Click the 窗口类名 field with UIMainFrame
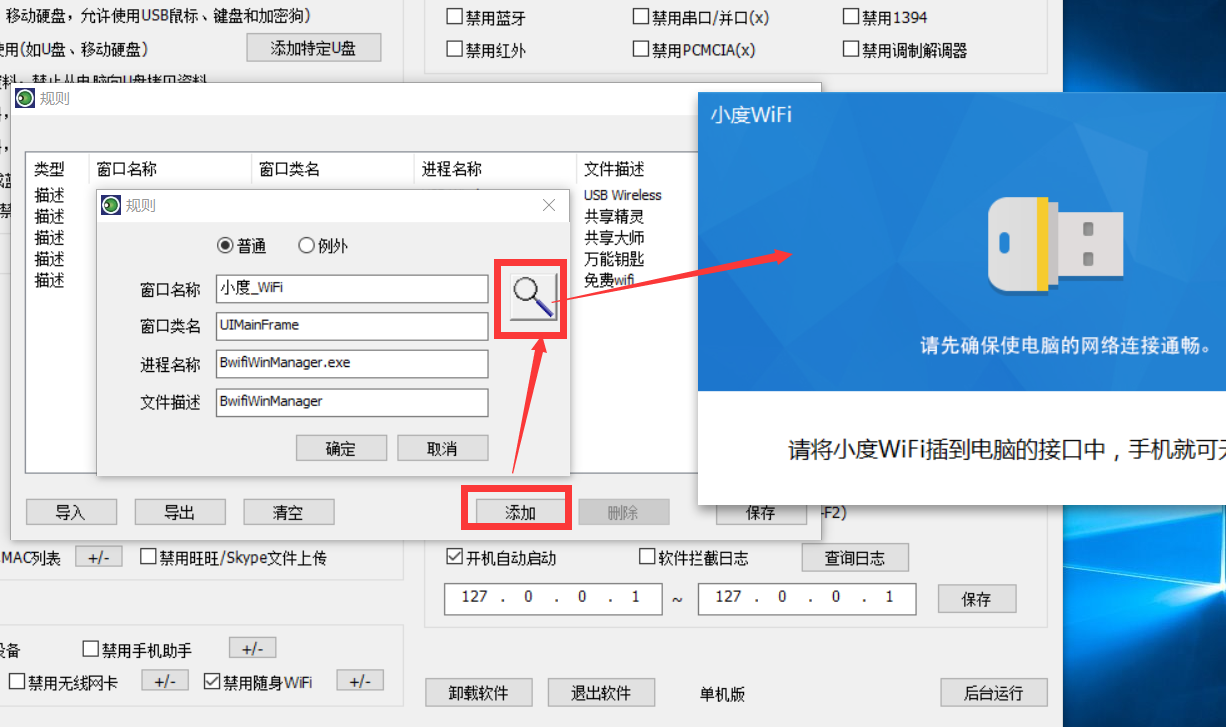This screenshot has height=727, width=1226. pos(352,326)
